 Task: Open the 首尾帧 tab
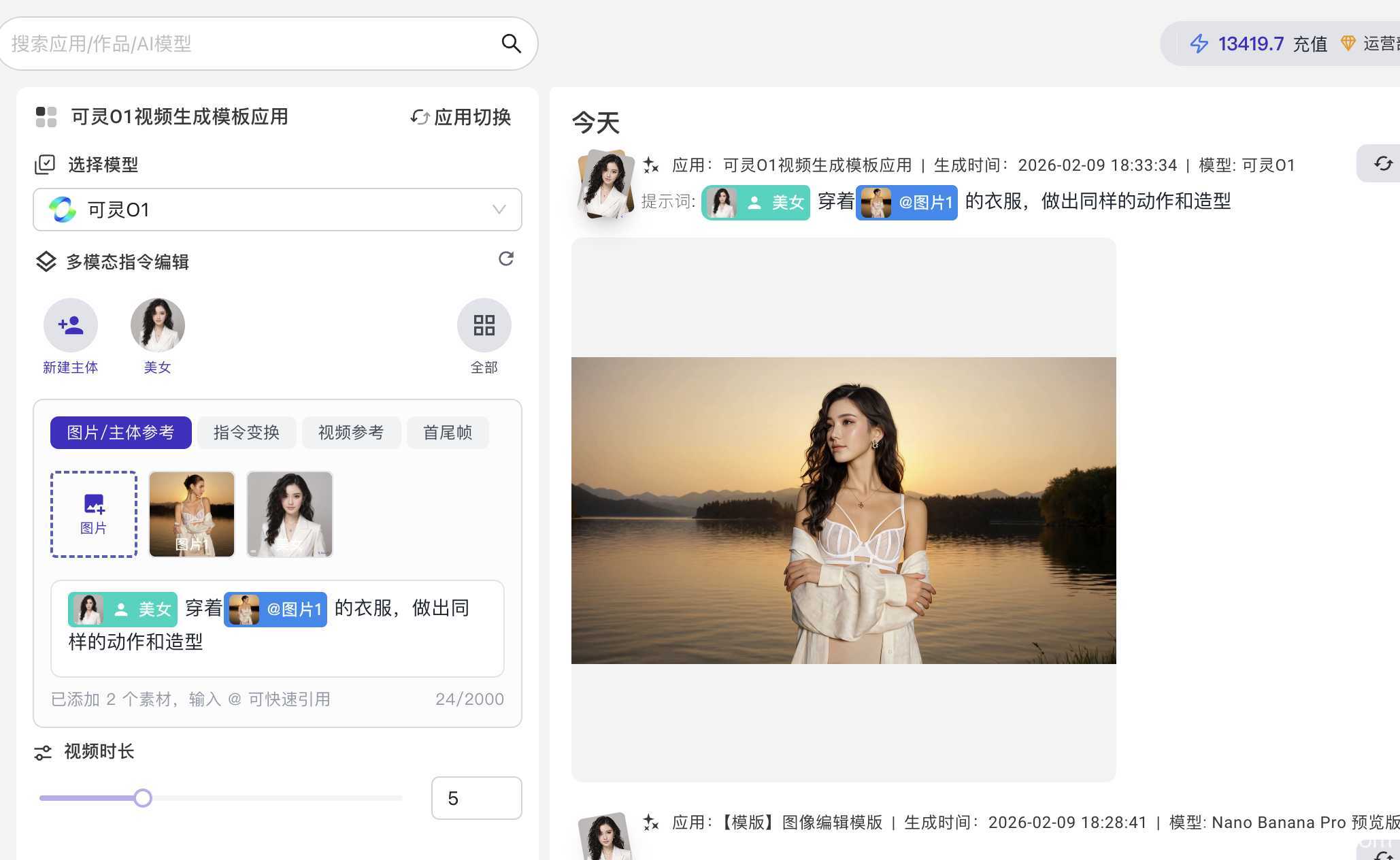click(448, 433)
